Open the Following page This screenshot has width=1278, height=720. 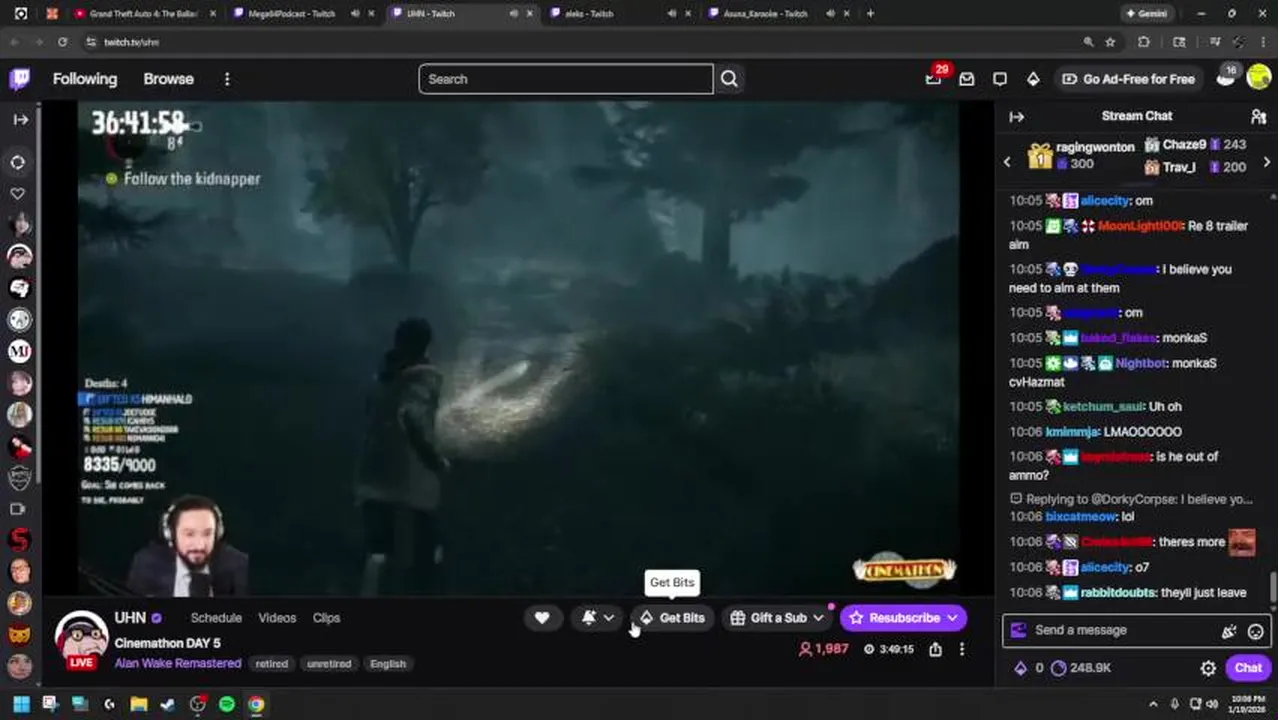coord(85,79)
